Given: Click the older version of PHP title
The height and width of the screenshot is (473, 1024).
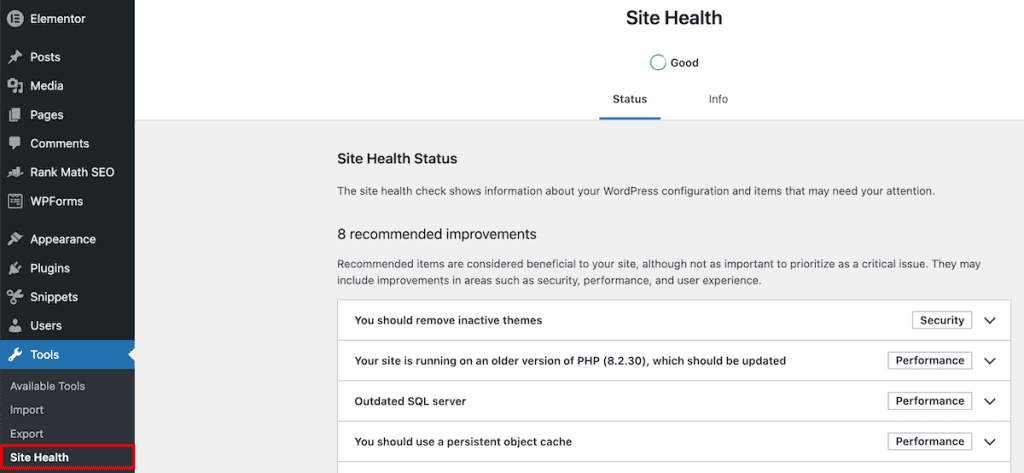Looking at the screenshot, I should (569, 361).
